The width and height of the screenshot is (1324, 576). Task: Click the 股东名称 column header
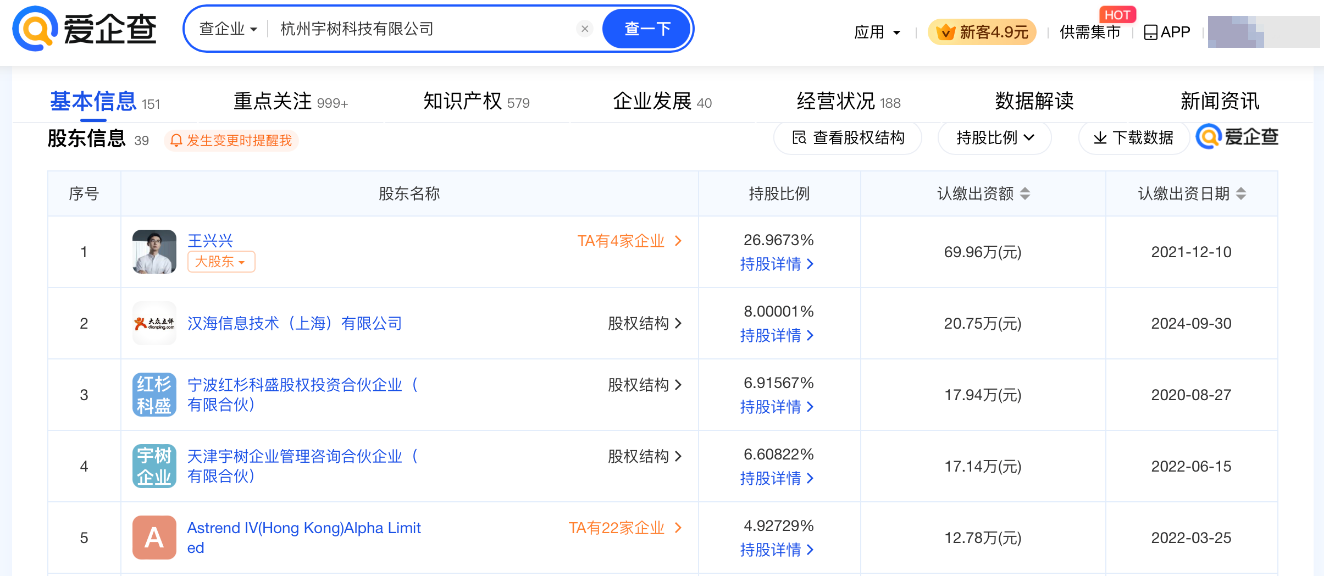click(409, 194)
